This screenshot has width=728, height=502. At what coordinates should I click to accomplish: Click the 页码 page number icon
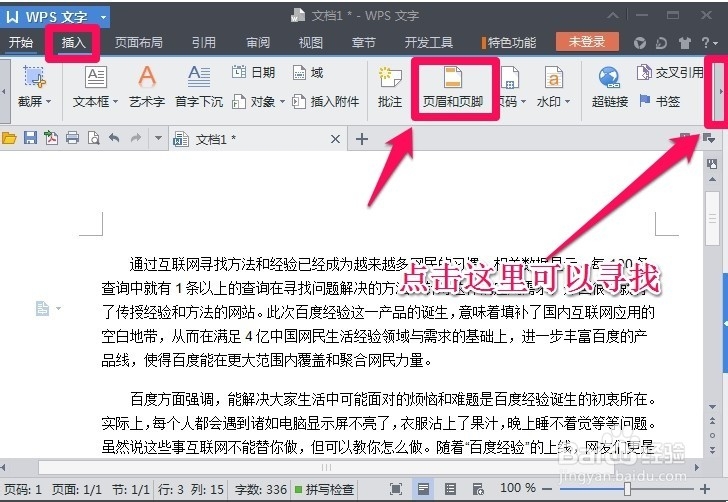(510, 77)
